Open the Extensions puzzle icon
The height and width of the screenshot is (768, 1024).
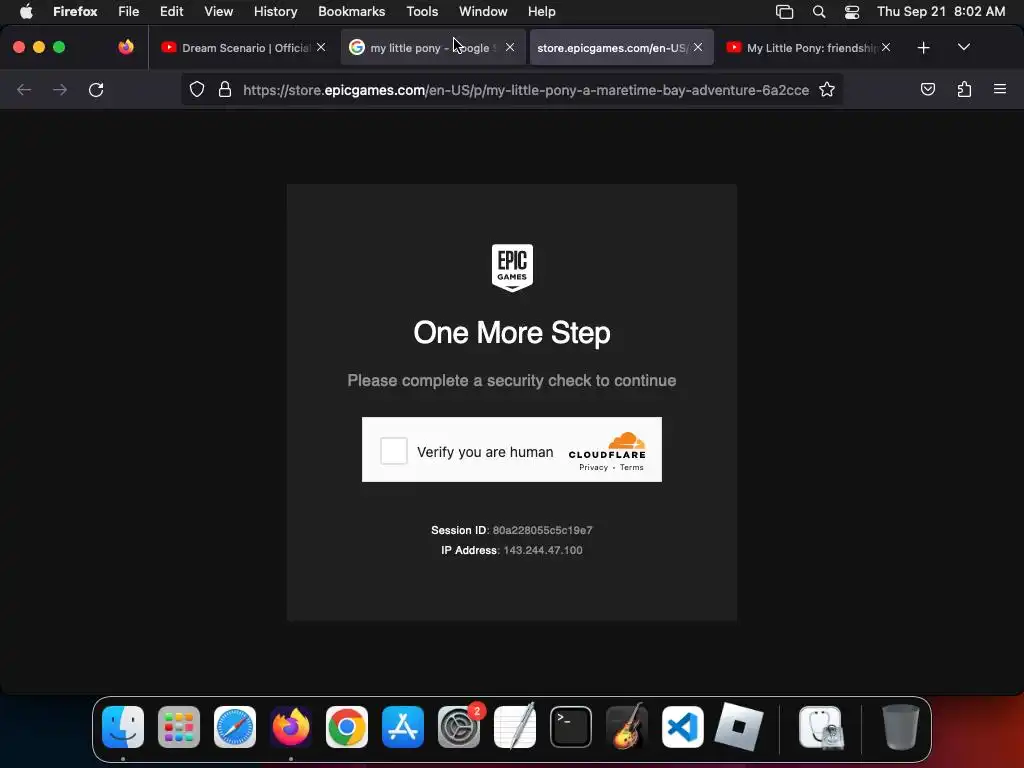click(x=964, y=89)
